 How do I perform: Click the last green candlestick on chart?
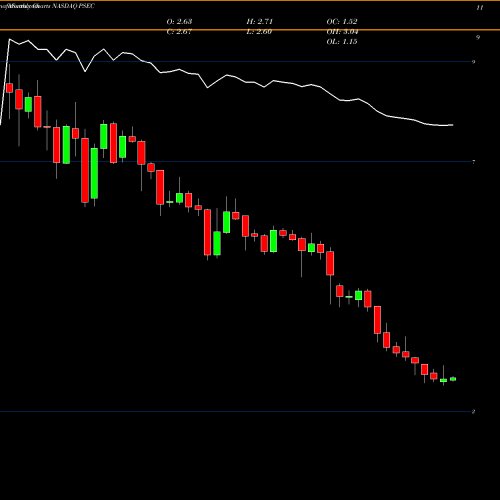click(x=453, y=379)
